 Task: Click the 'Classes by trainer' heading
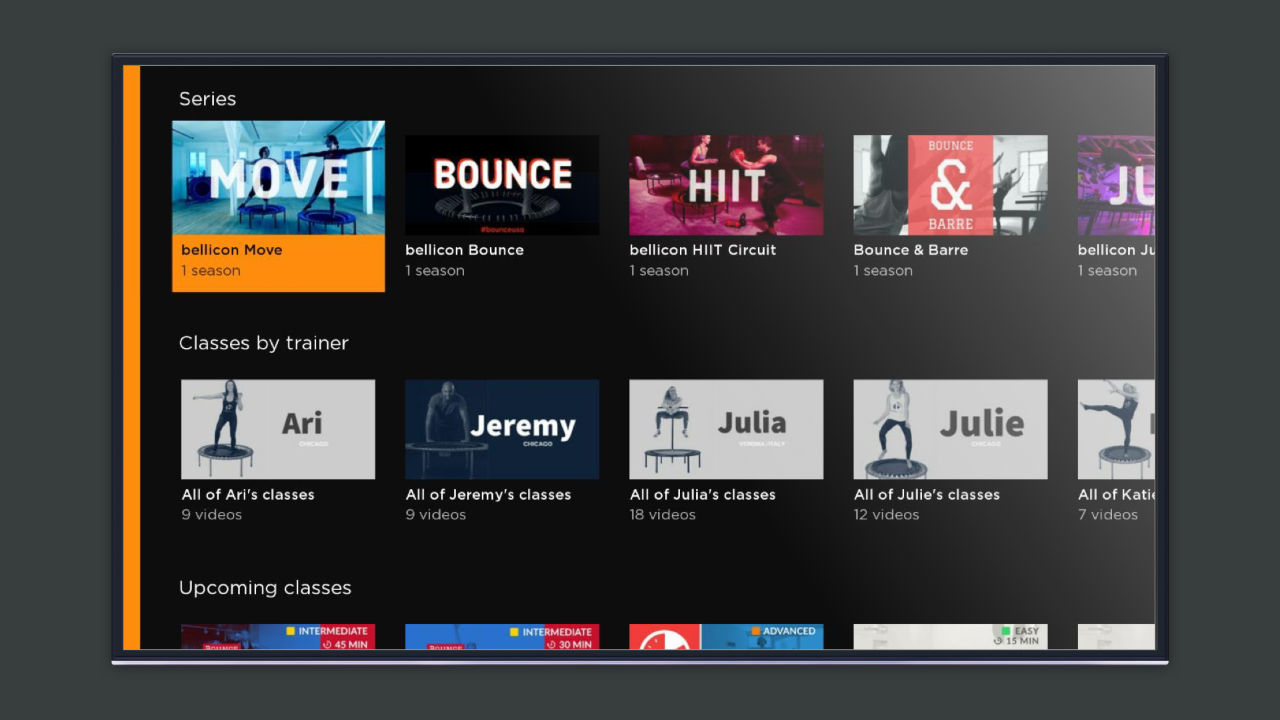[264, 343]
